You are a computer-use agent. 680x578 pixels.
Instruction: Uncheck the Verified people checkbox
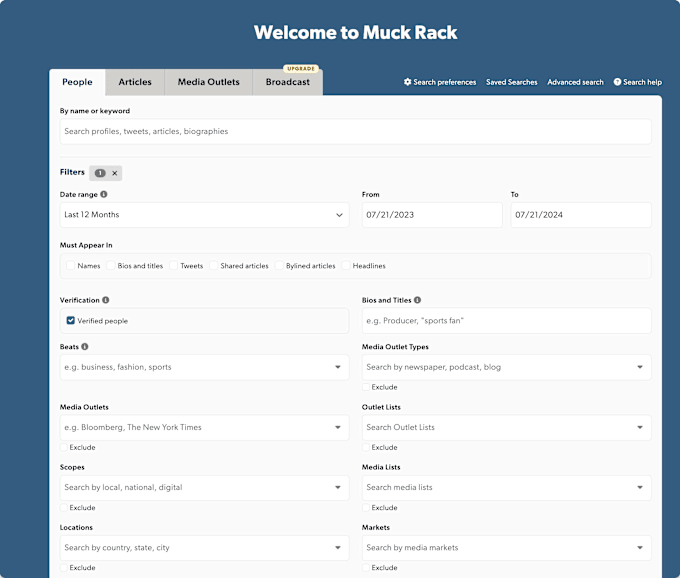(71, 320)
